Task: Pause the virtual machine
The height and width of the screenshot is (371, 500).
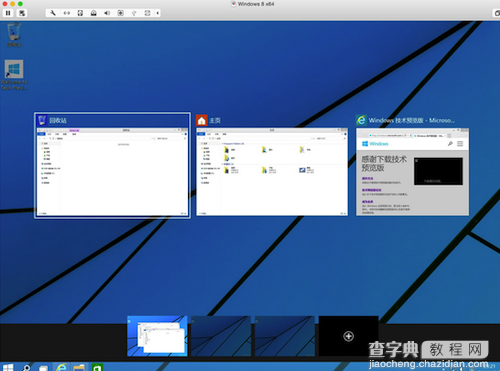Action: coord(8,13)
